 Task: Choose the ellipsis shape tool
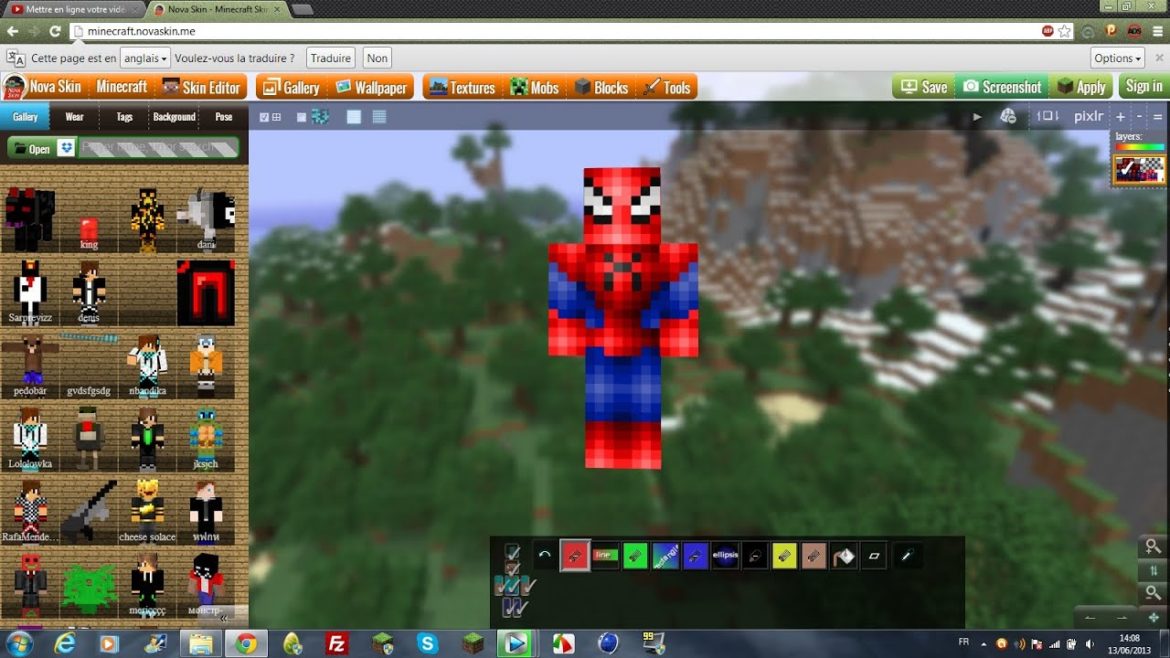click(725, 555)
